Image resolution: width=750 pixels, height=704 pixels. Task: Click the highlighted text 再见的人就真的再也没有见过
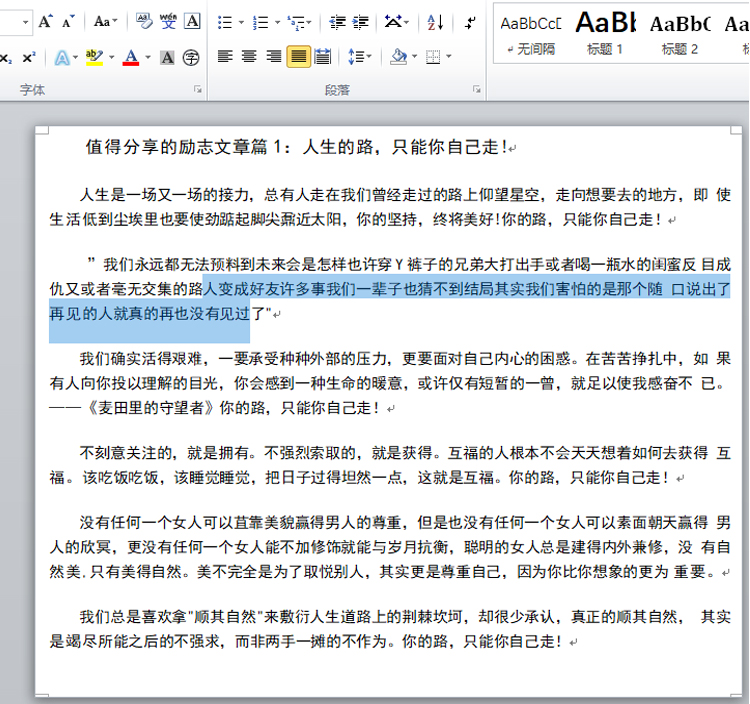coord(150,314)
